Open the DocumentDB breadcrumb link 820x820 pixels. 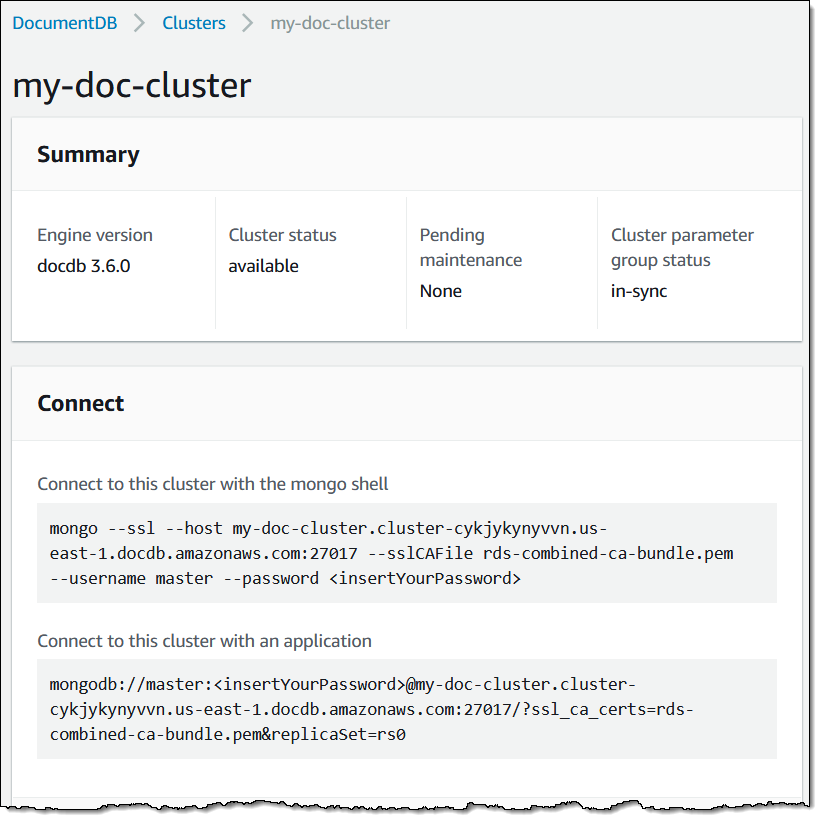[65, 23]
